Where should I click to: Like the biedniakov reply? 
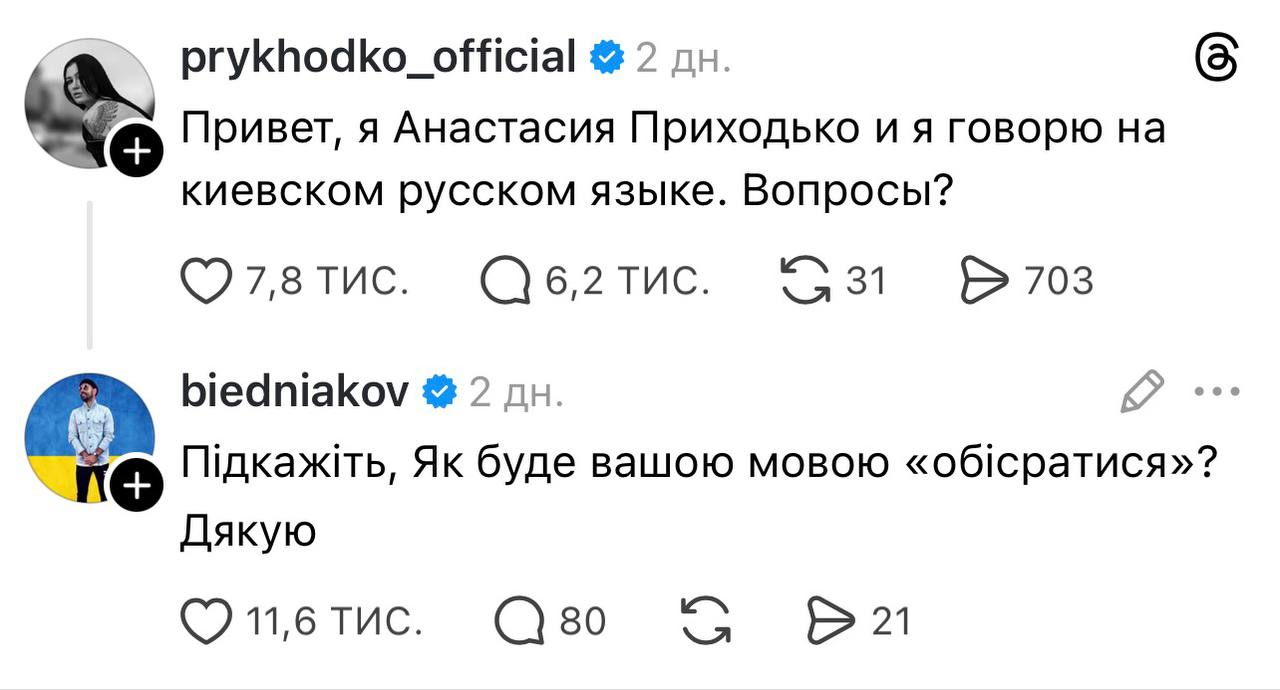pyautogui.click(x=204, y=621)
